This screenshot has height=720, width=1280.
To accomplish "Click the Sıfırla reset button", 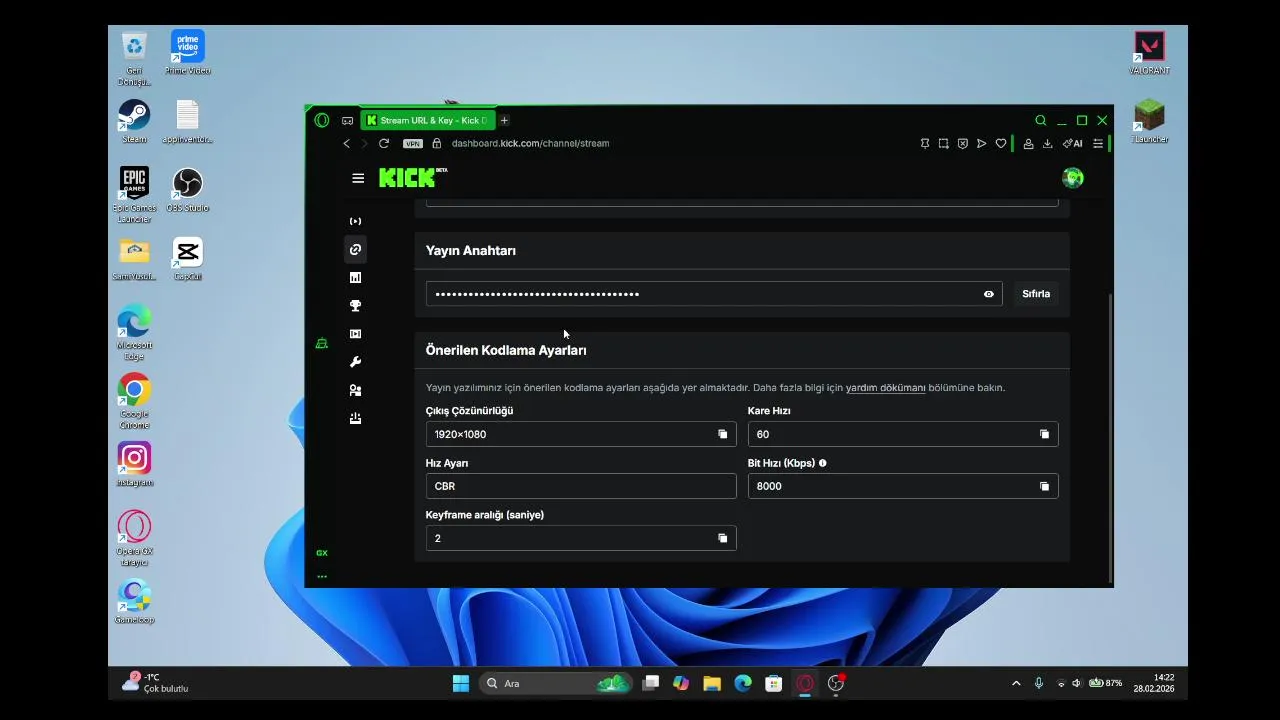I will point(1036,294).
